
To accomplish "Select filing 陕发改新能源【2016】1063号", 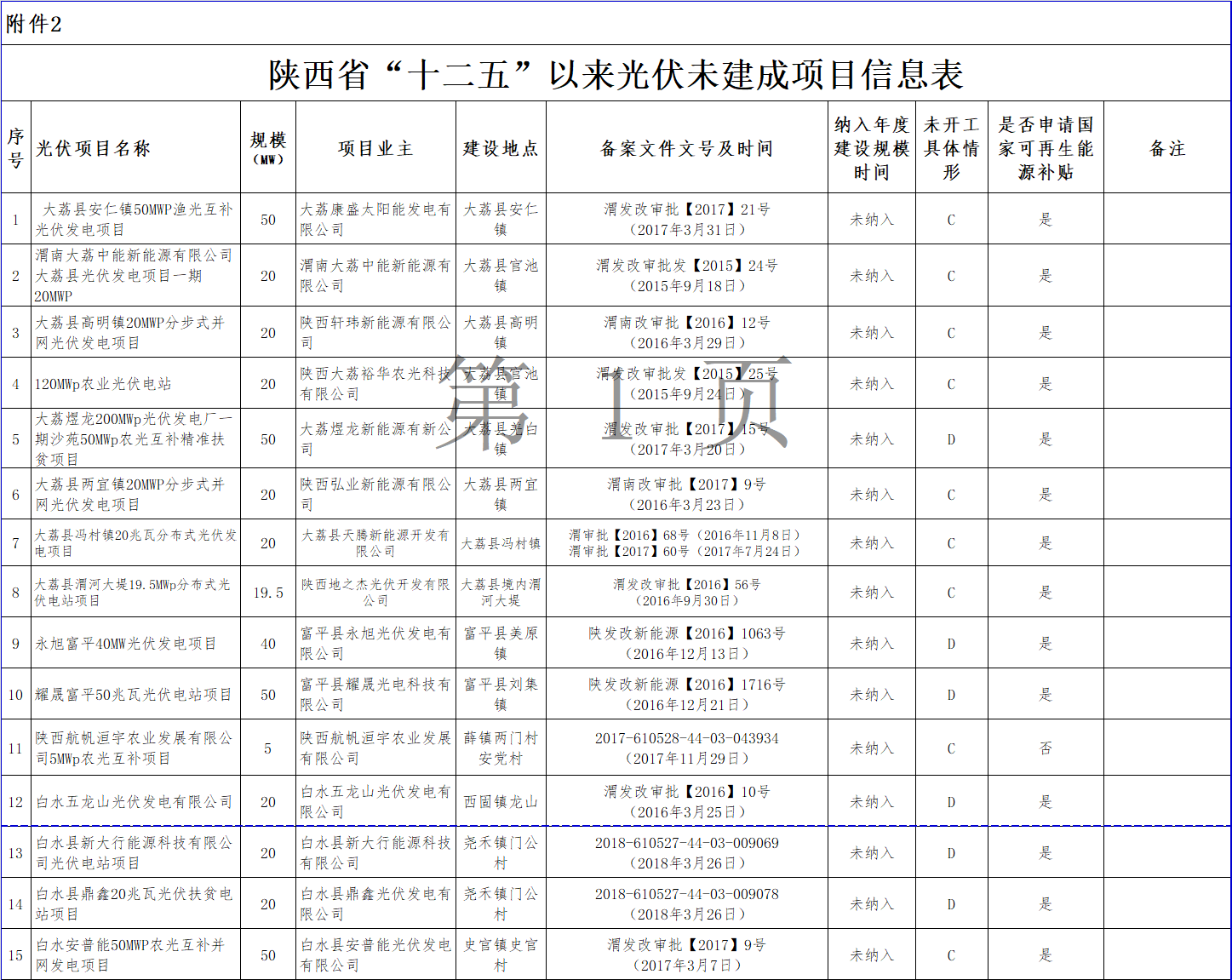I will (686, 633).
